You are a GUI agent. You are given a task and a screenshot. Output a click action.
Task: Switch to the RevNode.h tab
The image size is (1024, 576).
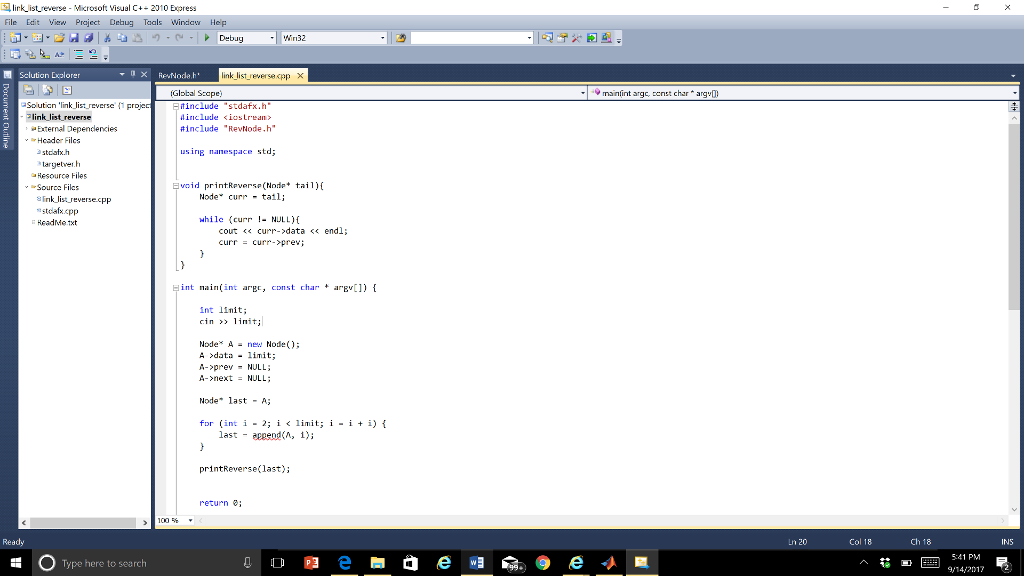pyautogui.click(x=179, y=76)
